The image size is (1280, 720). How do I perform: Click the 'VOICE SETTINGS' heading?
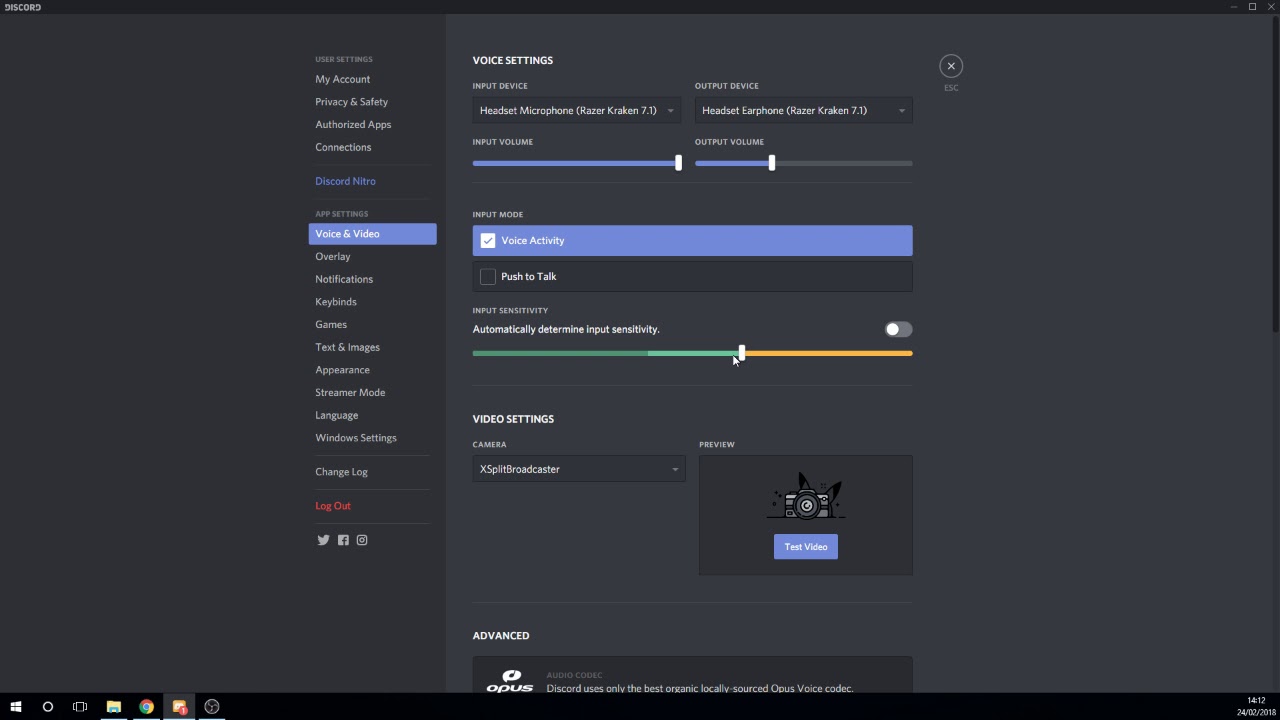(x=513, y=60)
